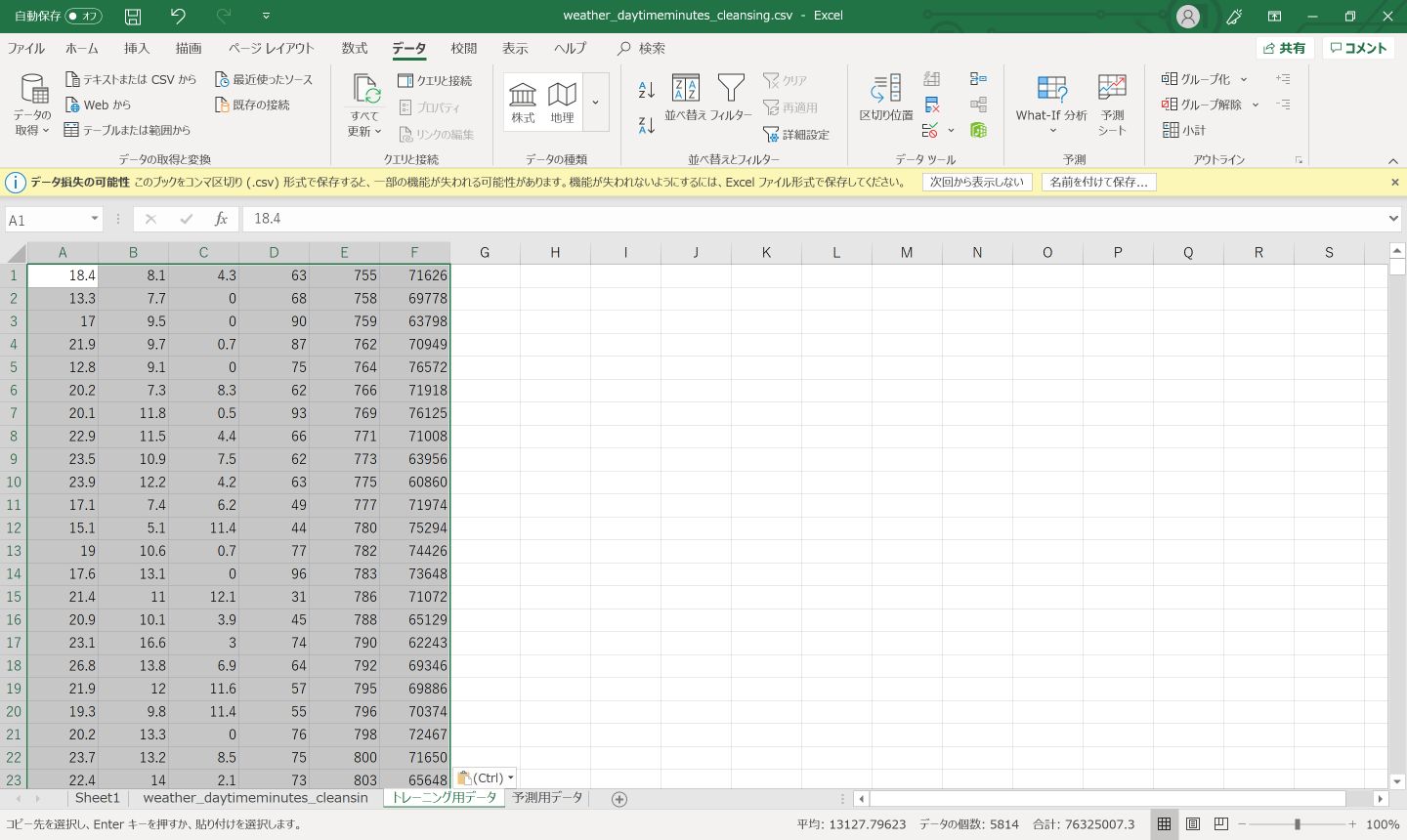Collapse the ribbon chevron

tap(1393, 161)
